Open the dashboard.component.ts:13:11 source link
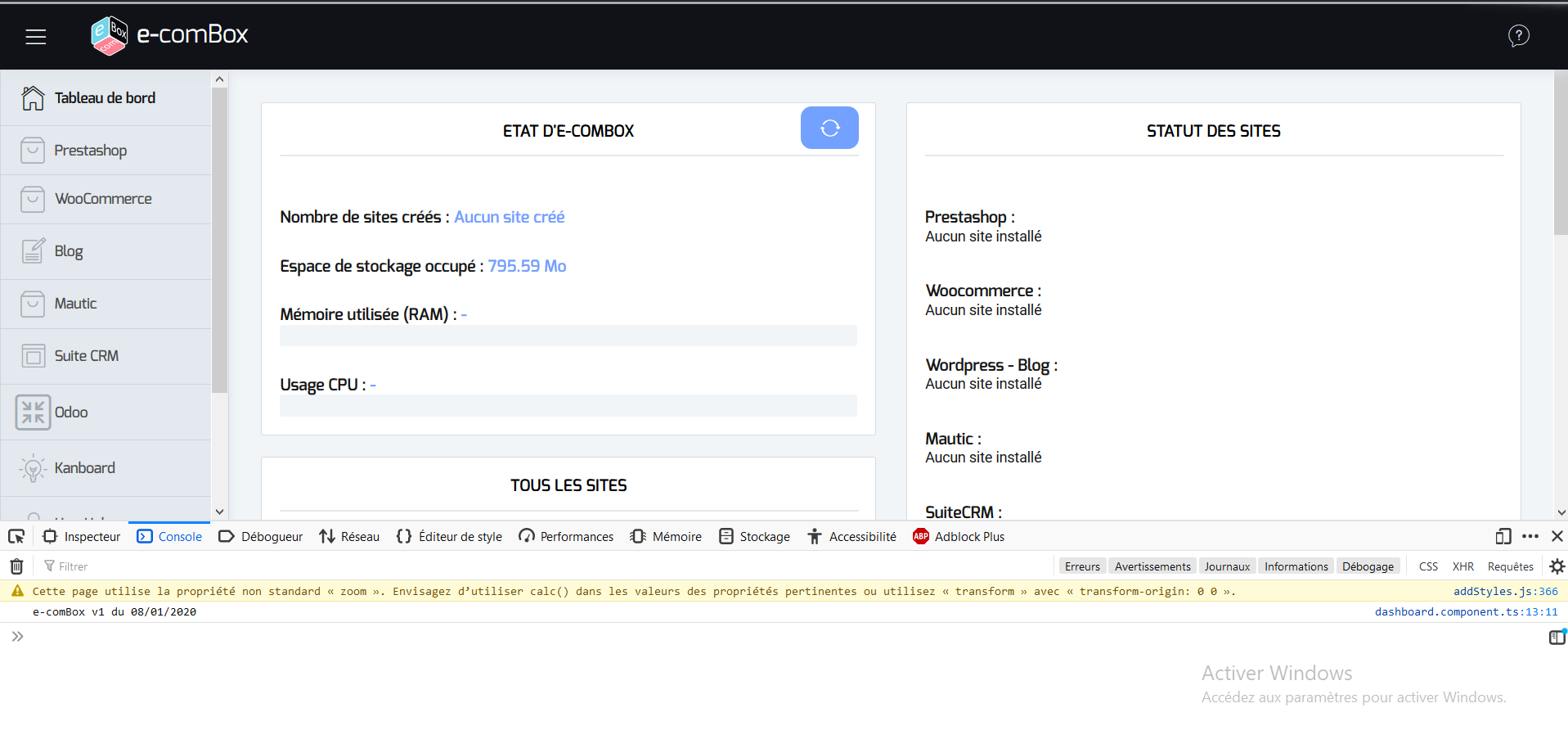Screen dimensions: 1568x744 click(x=1466, y=611)
